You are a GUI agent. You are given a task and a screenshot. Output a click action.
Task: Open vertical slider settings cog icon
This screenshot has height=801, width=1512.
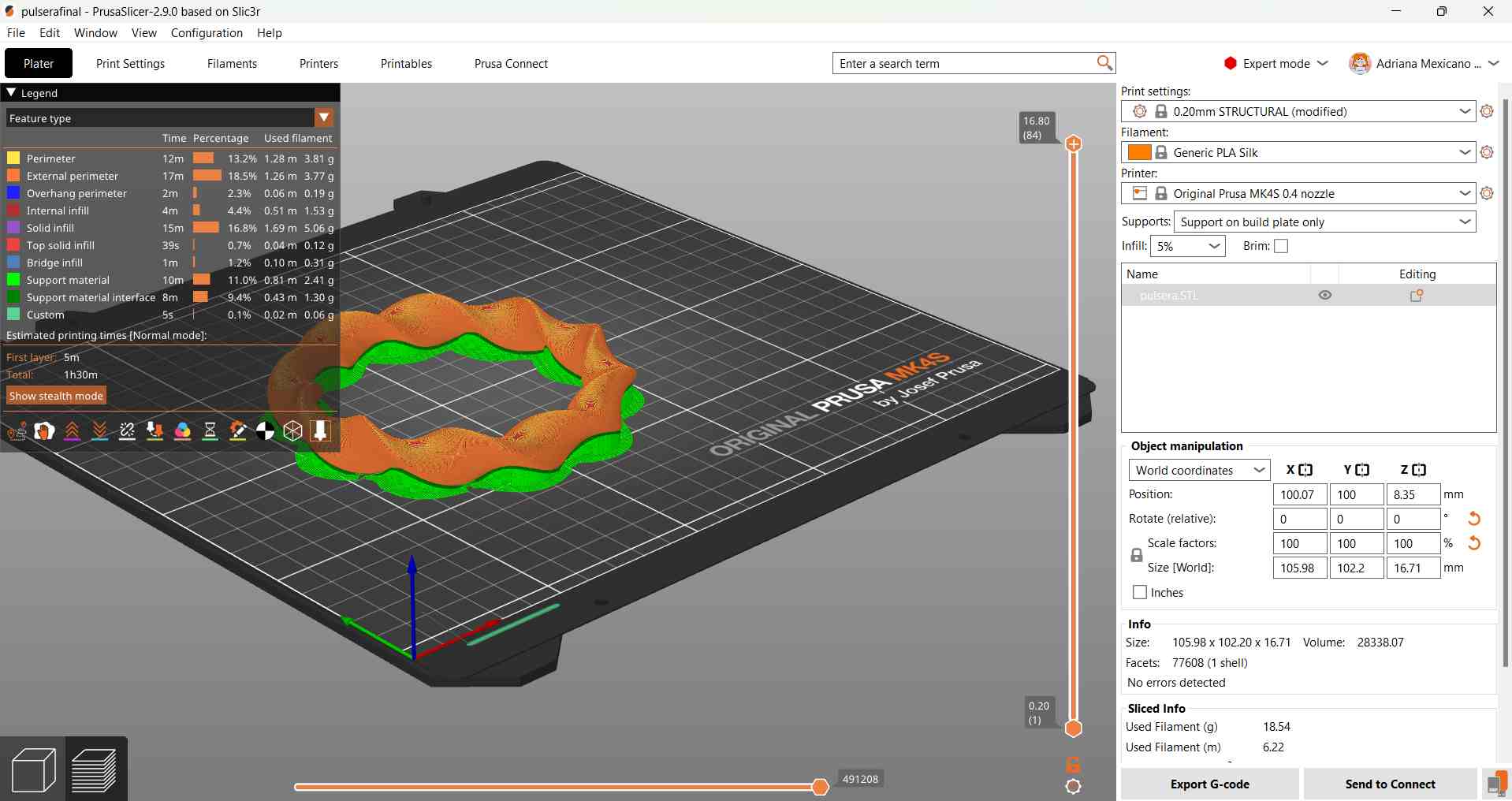[1073, 786]
